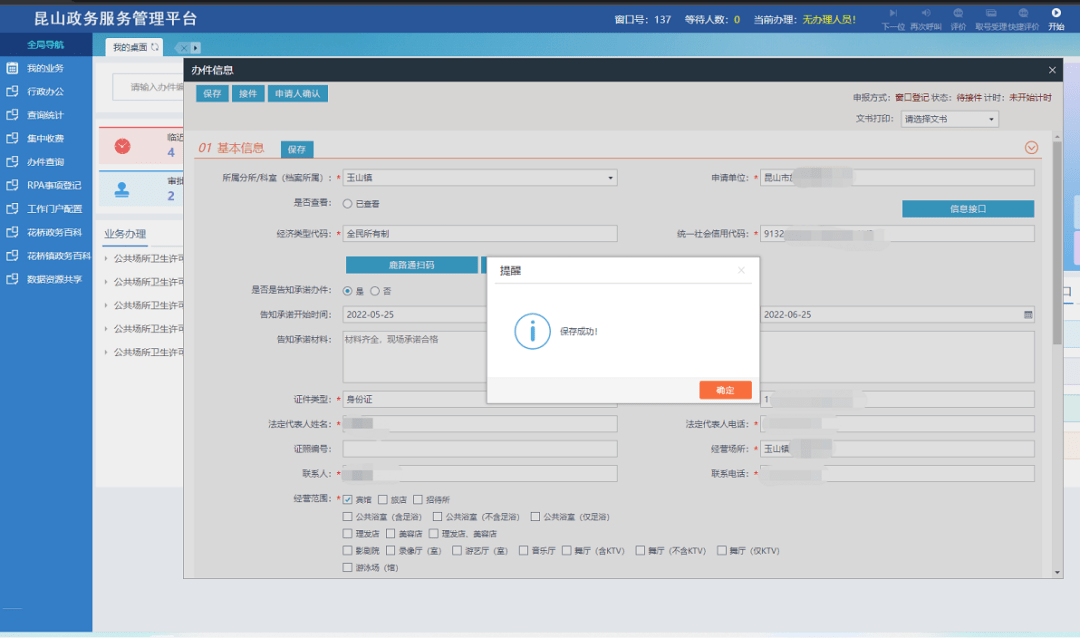Click the orange 确定 button
This screenshot has width=1080, height=638.
[725, 390]
